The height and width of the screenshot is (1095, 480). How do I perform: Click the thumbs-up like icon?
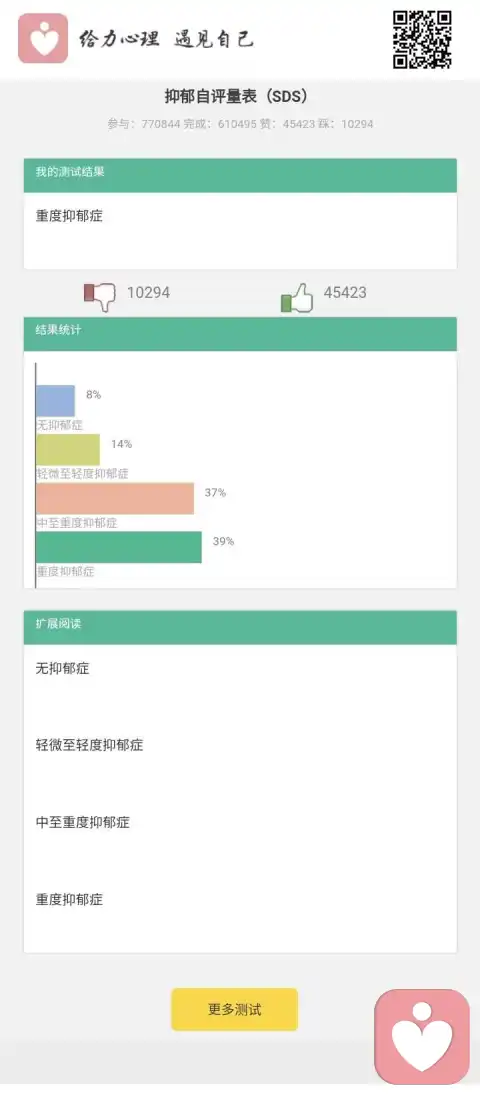click(x=297, y=297)
